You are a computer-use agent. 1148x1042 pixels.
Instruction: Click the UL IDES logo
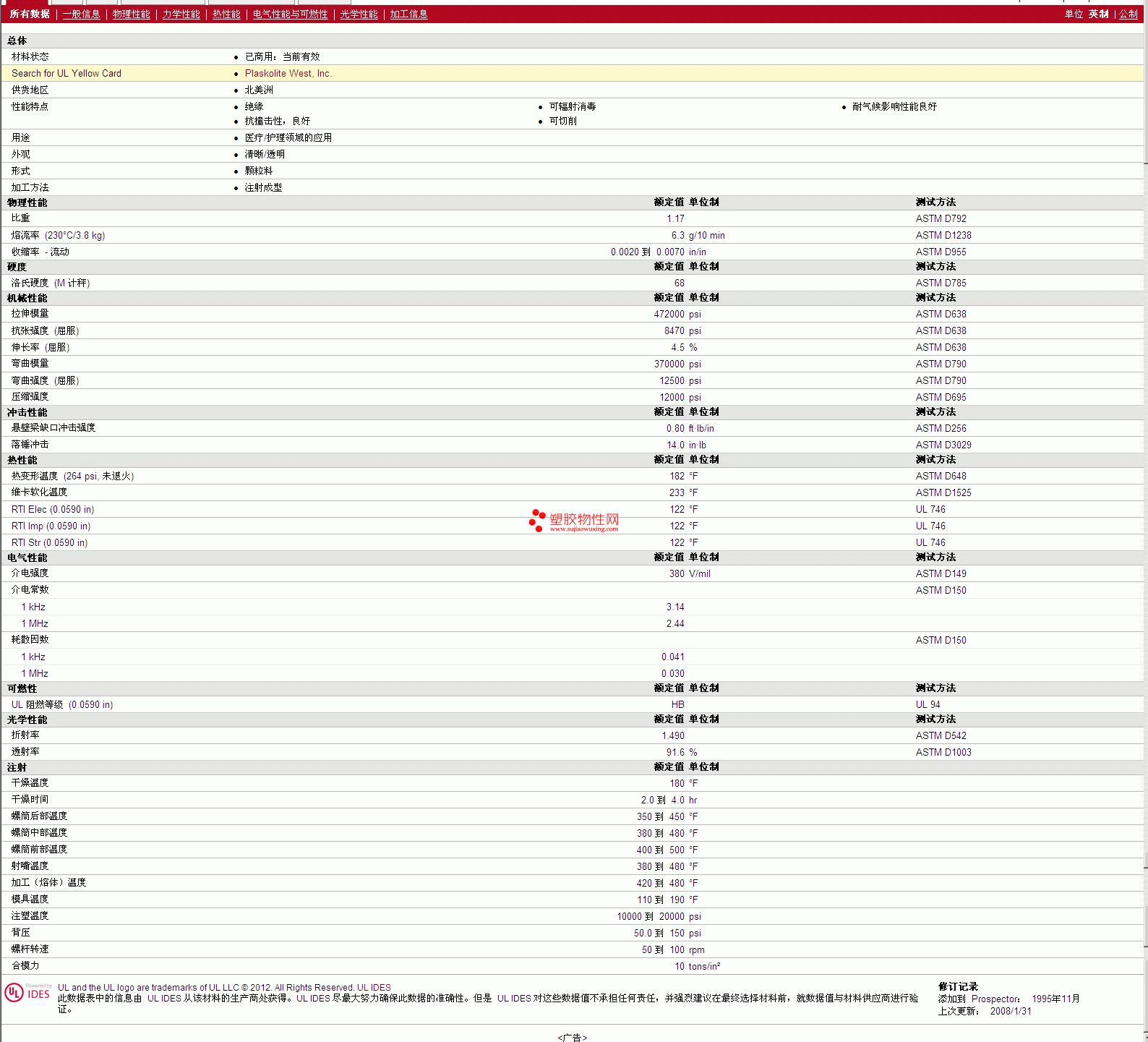(x=27, y=992)
